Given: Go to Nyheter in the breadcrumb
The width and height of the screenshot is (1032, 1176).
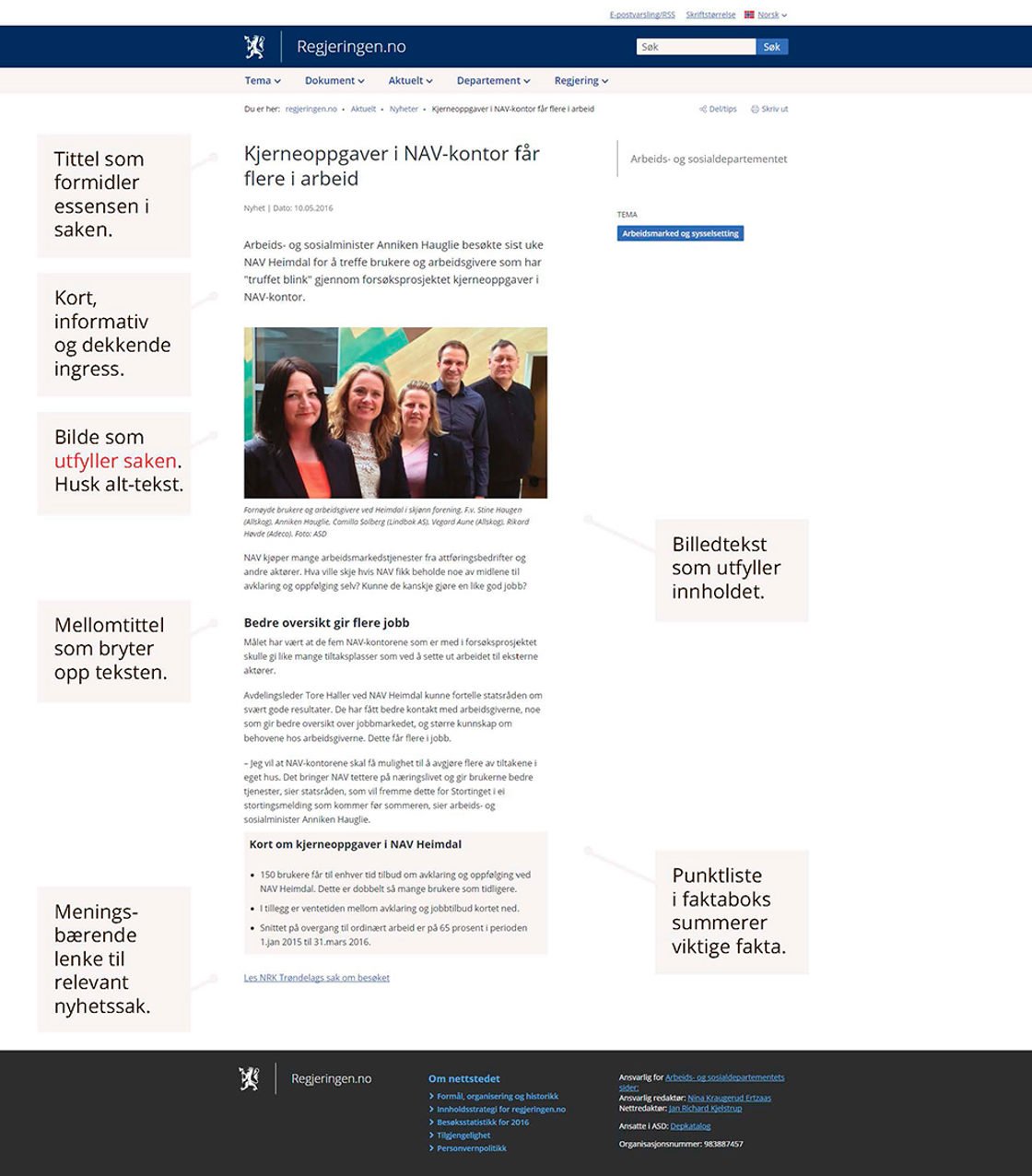Looking at the screenshot, I should click(x=404, y=109).
